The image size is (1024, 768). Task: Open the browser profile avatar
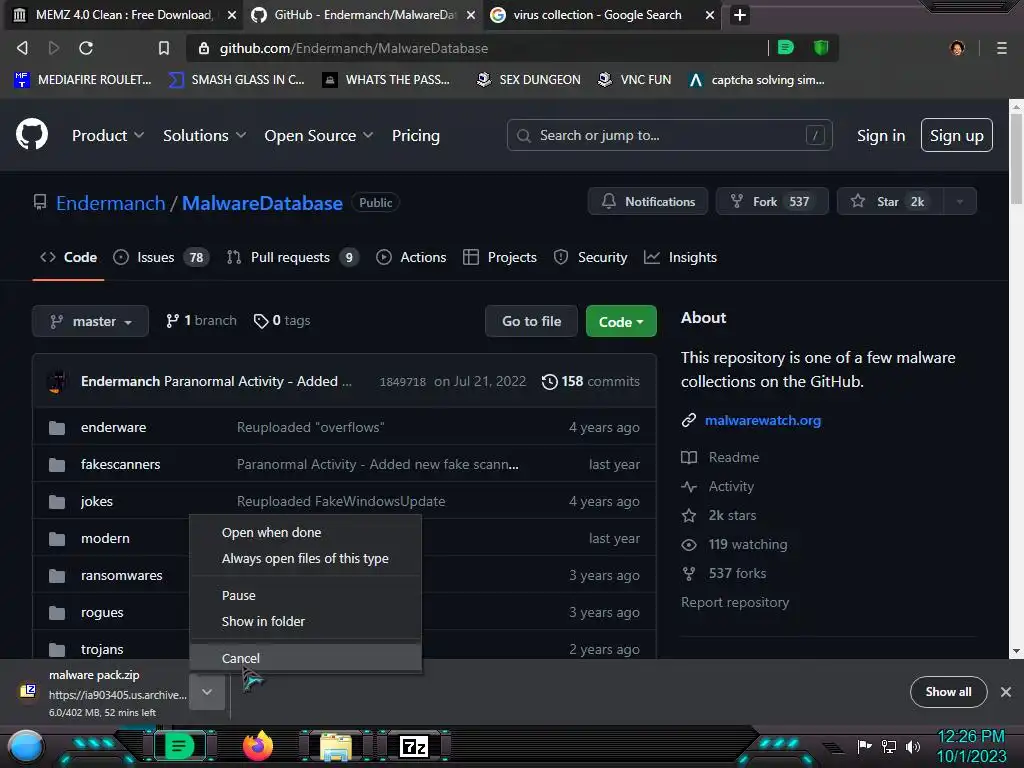(x=957, y=48)
